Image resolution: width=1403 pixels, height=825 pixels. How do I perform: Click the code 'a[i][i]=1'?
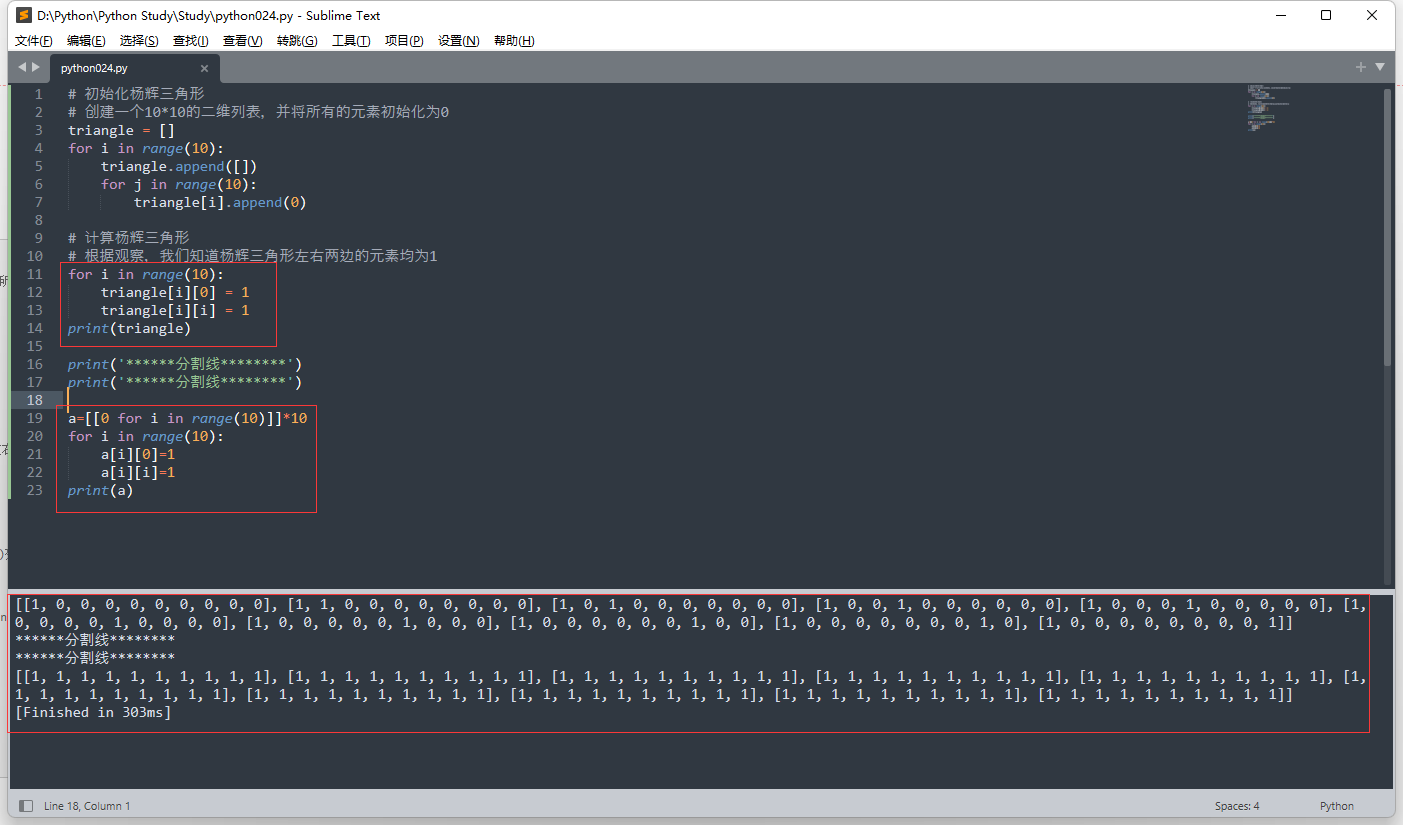138,472
